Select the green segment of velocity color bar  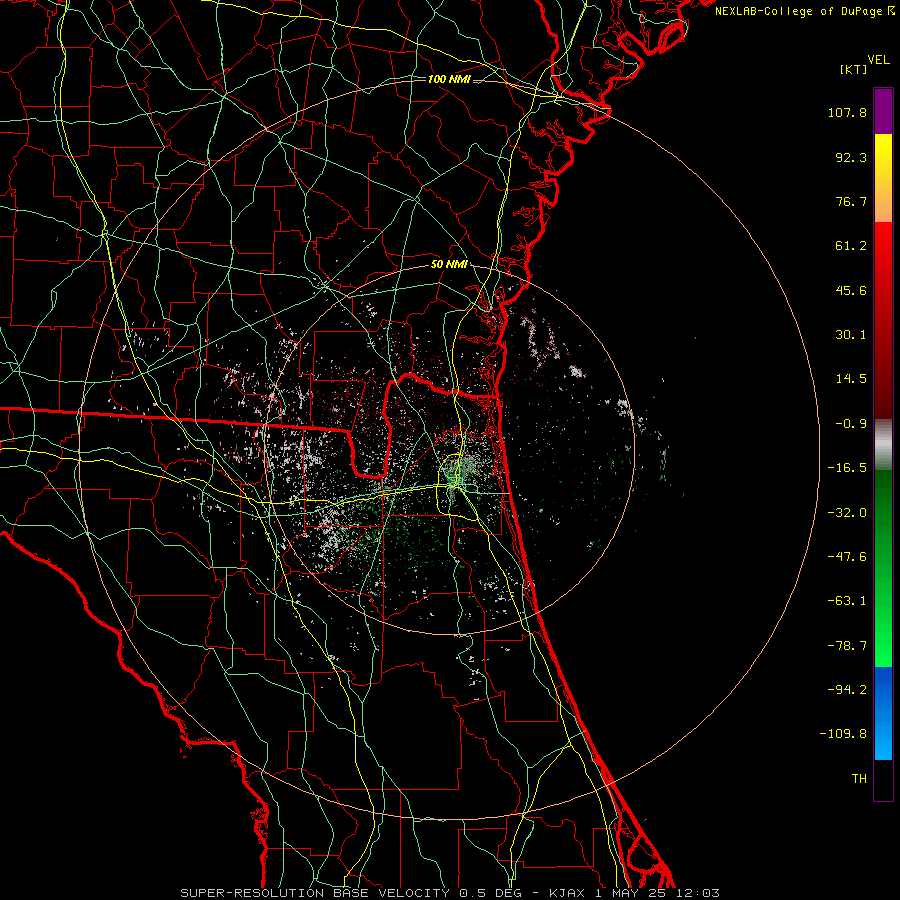point(883,568)
